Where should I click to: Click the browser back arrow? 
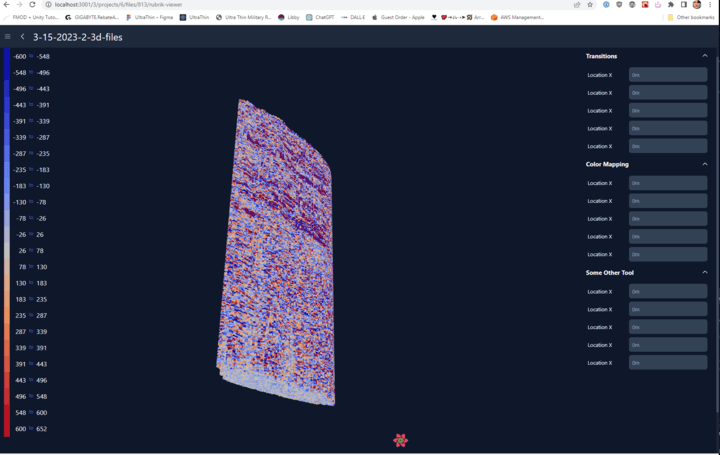(x=6, y=5)
